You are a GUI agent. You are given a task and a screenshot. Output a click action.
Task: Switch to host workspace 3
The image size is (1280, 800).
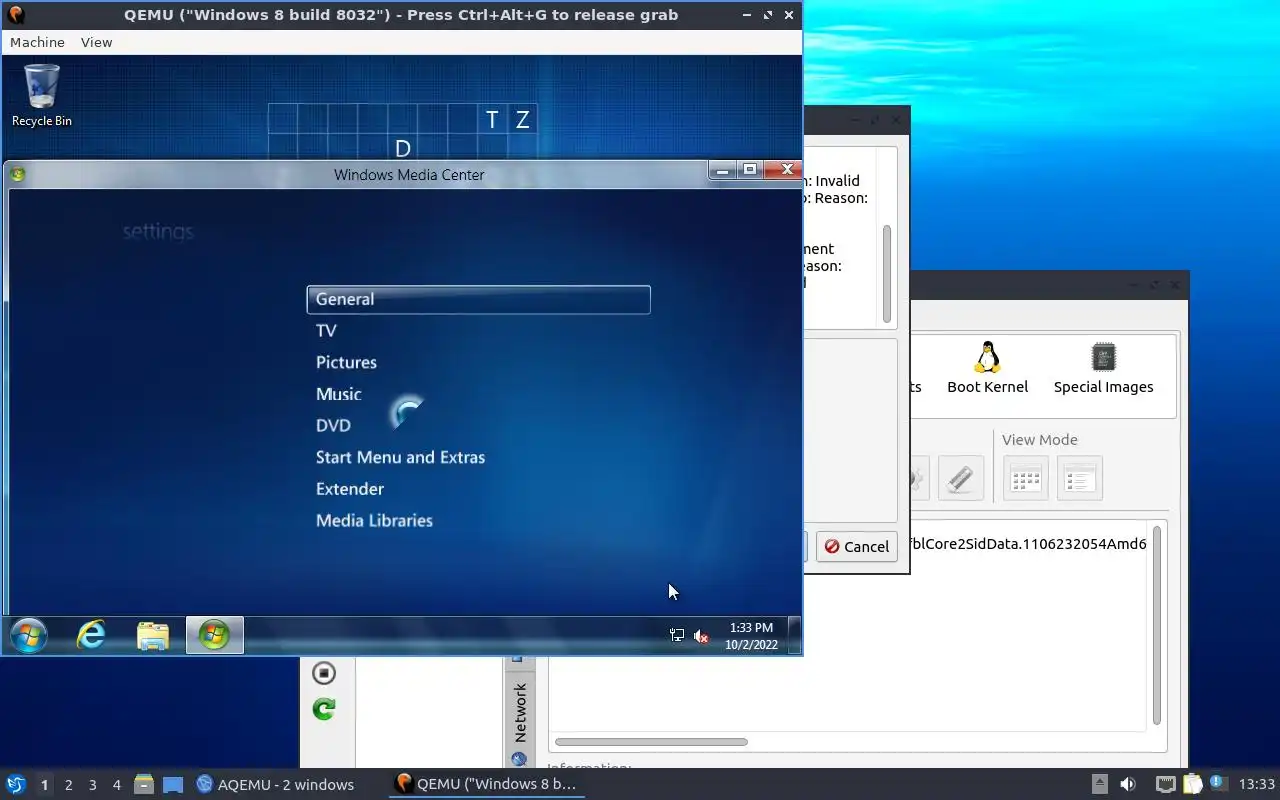(x=92, y=784)
